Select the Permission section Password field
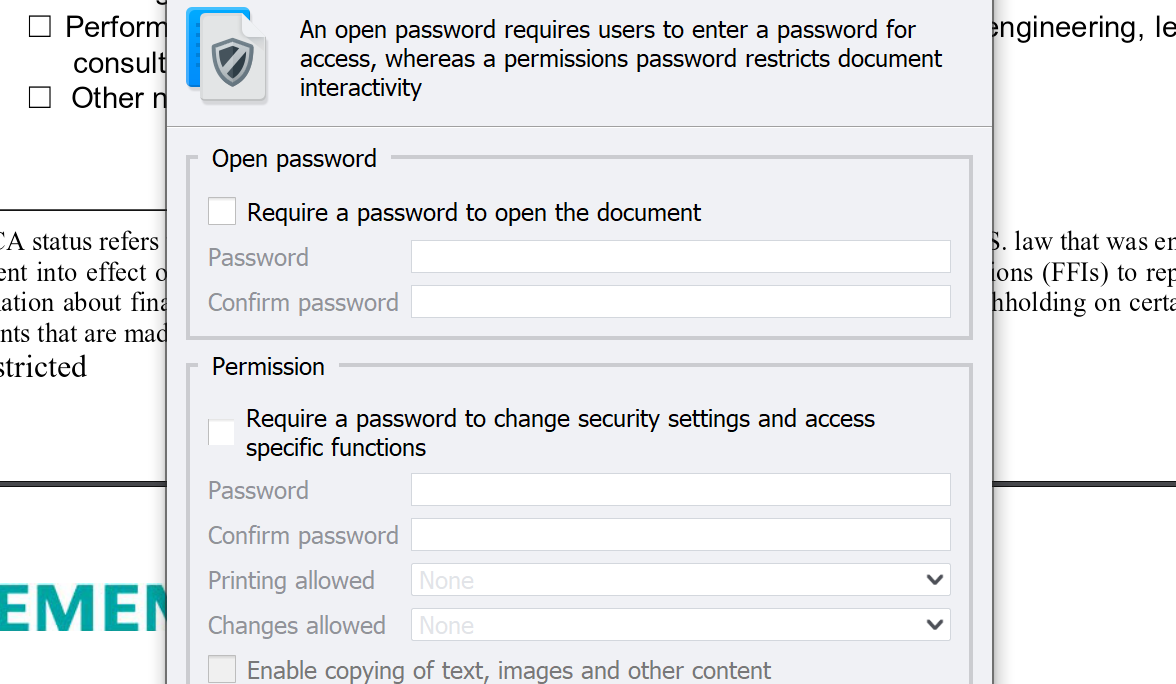Screen dimensions: 1176x684 [x=680, y=490]
